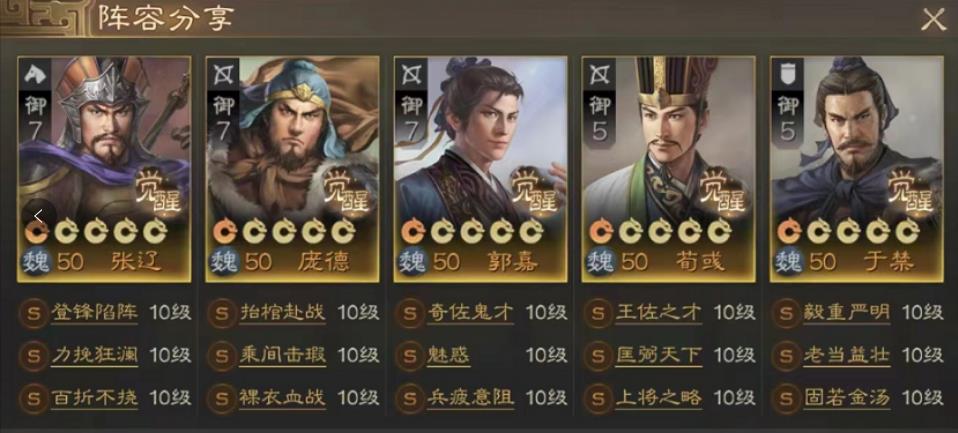Click the red first star on 庞德's card

[224, 231]
